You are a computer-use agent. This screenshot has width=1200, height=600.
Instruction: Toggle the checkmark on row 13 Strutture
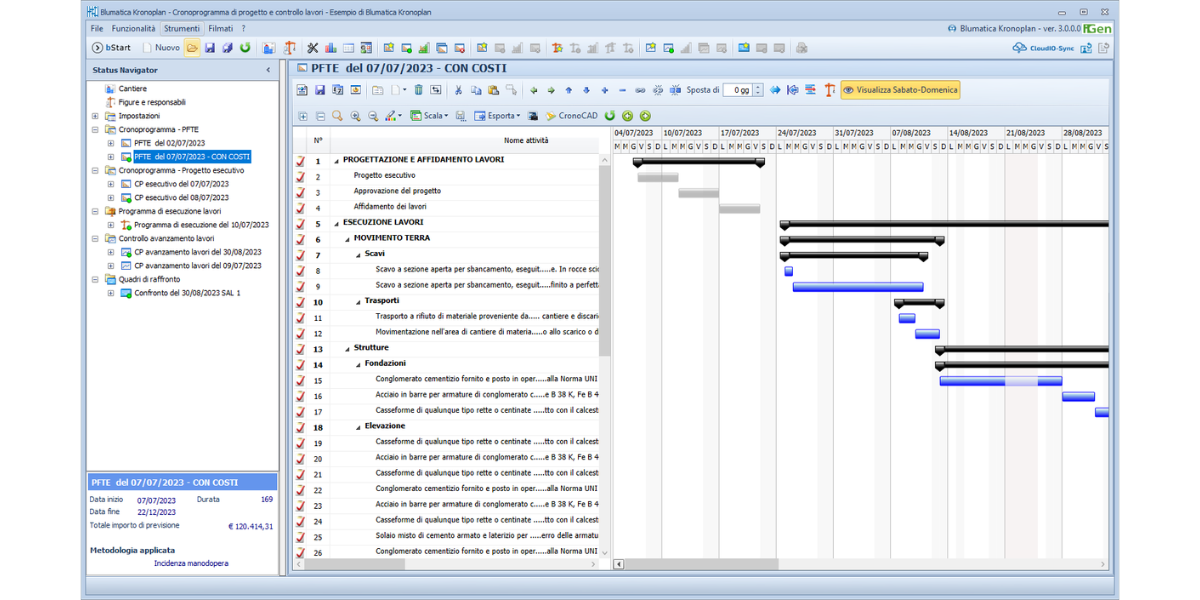[300, 349]
